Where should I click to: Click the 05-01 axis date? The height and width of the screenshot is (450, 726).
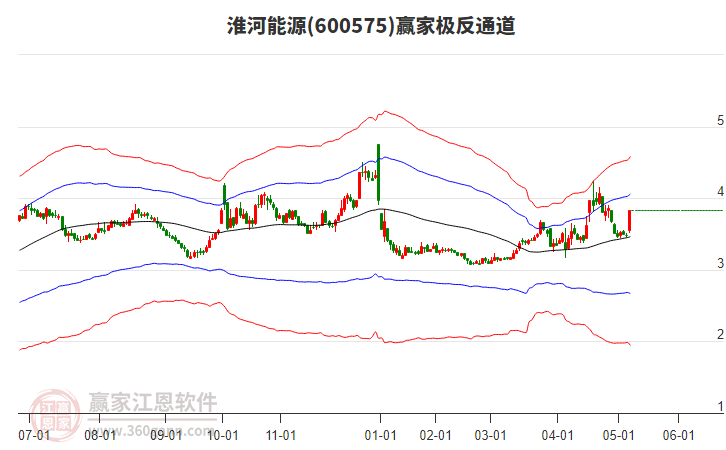[x=618, y=436]
